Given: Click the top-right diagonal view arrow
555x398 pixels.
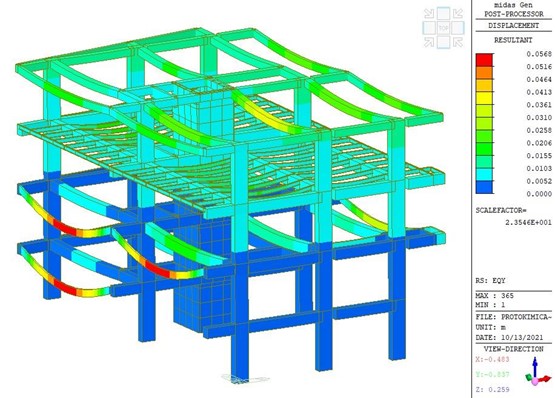Looking at the screenshot, I should (x=458, y=13).
